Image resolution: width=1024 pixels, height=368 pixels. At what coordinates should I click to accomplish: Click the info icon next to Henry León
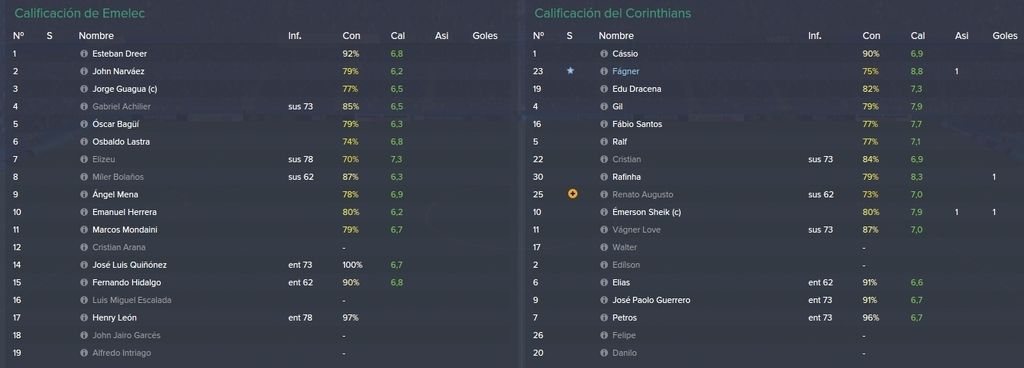(x=84, y=318)
